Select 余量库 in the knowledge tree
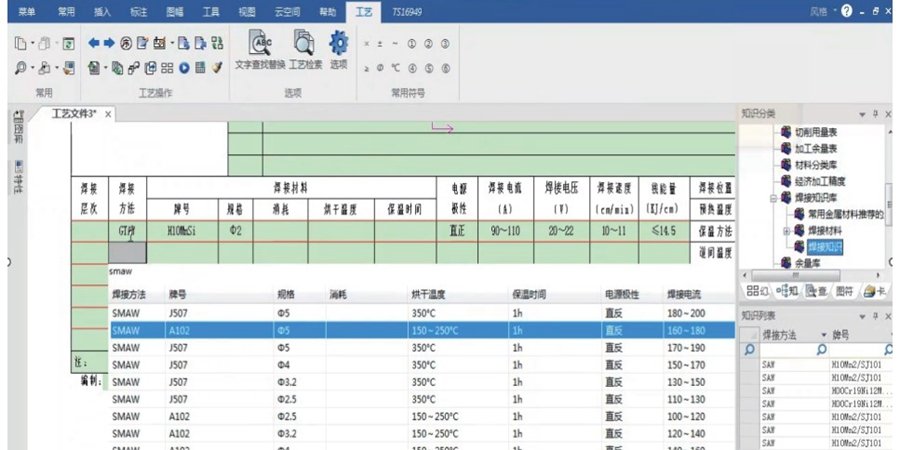900x450 pixels. pos(807,263)
